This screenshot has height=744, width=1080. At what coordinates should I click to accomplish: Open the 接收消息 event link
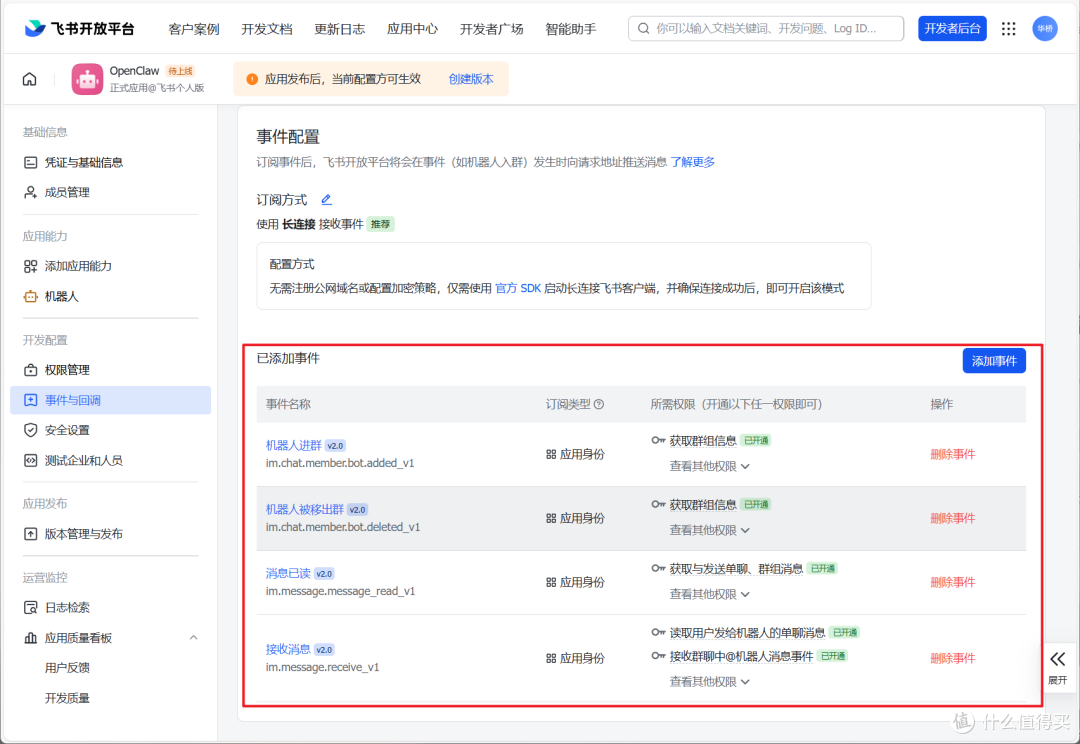click(288, 650)
